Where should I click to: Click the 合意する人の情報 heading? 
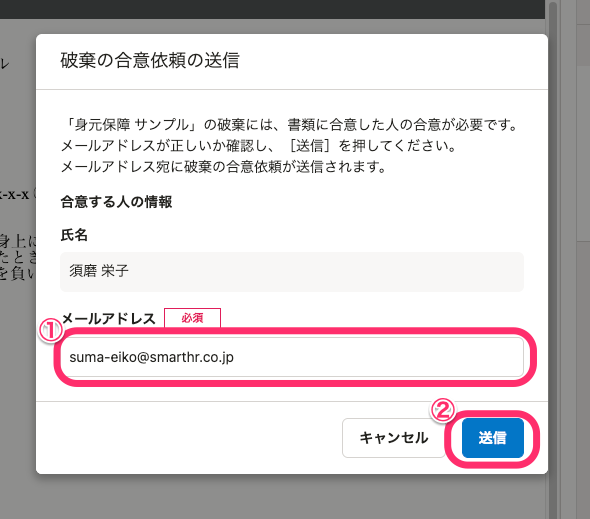point(116,202)
